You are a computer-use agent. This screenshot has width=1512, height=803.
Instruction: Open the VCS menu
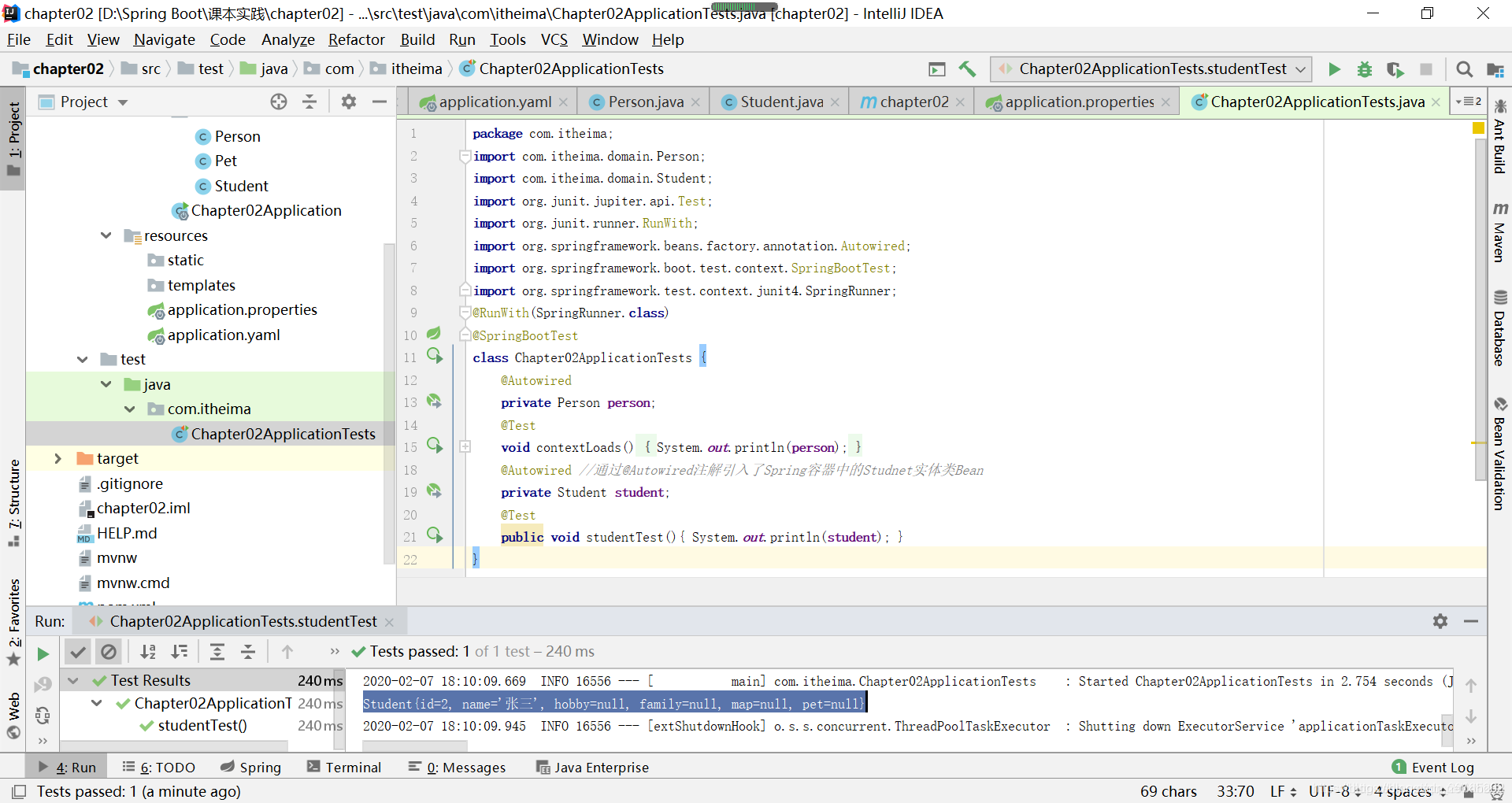554,39
